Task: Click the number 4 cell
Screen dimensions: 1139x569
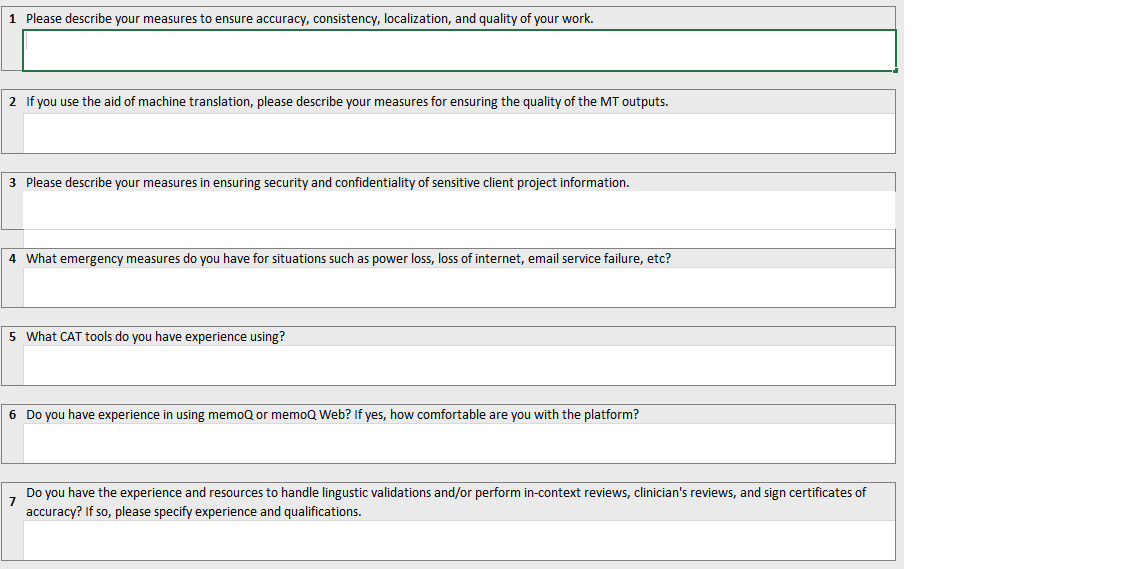Action: pos(12,258)
